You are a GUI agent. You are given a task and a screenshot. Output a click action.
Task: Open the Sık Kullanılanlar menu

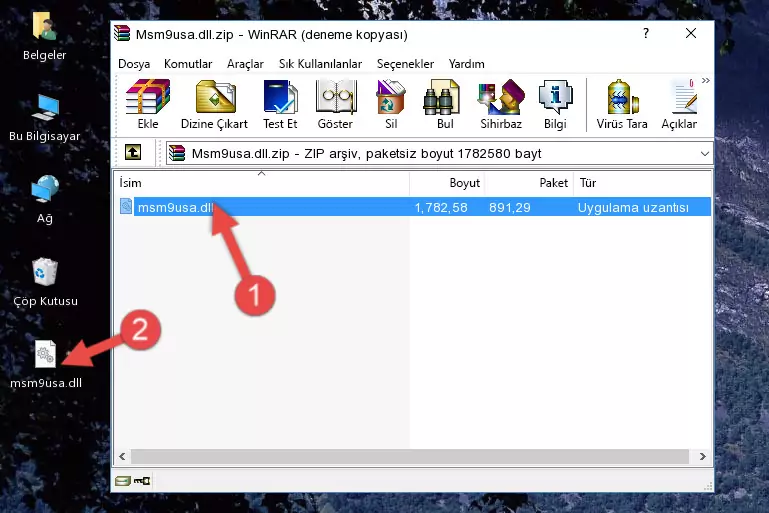(x=320, y=64)
